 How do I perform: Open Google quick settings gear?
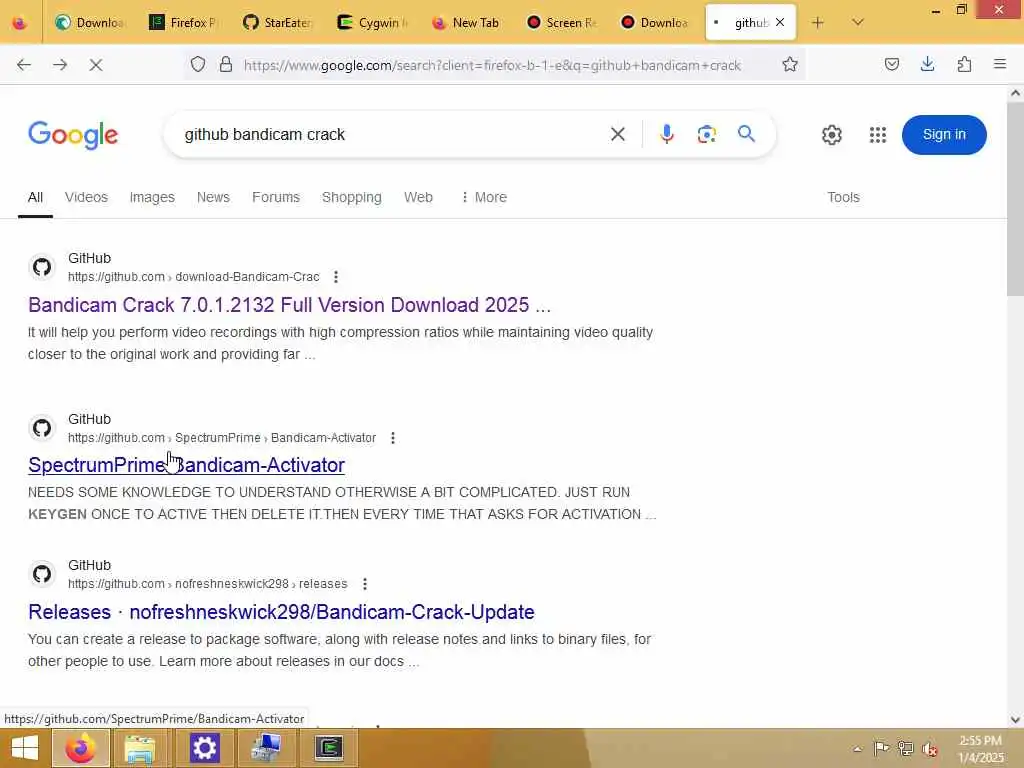point(831,135)
